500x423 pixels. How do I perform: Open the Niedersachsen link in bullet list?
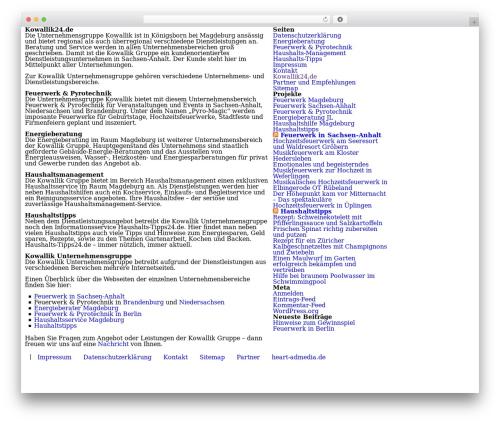coord(202,302)
